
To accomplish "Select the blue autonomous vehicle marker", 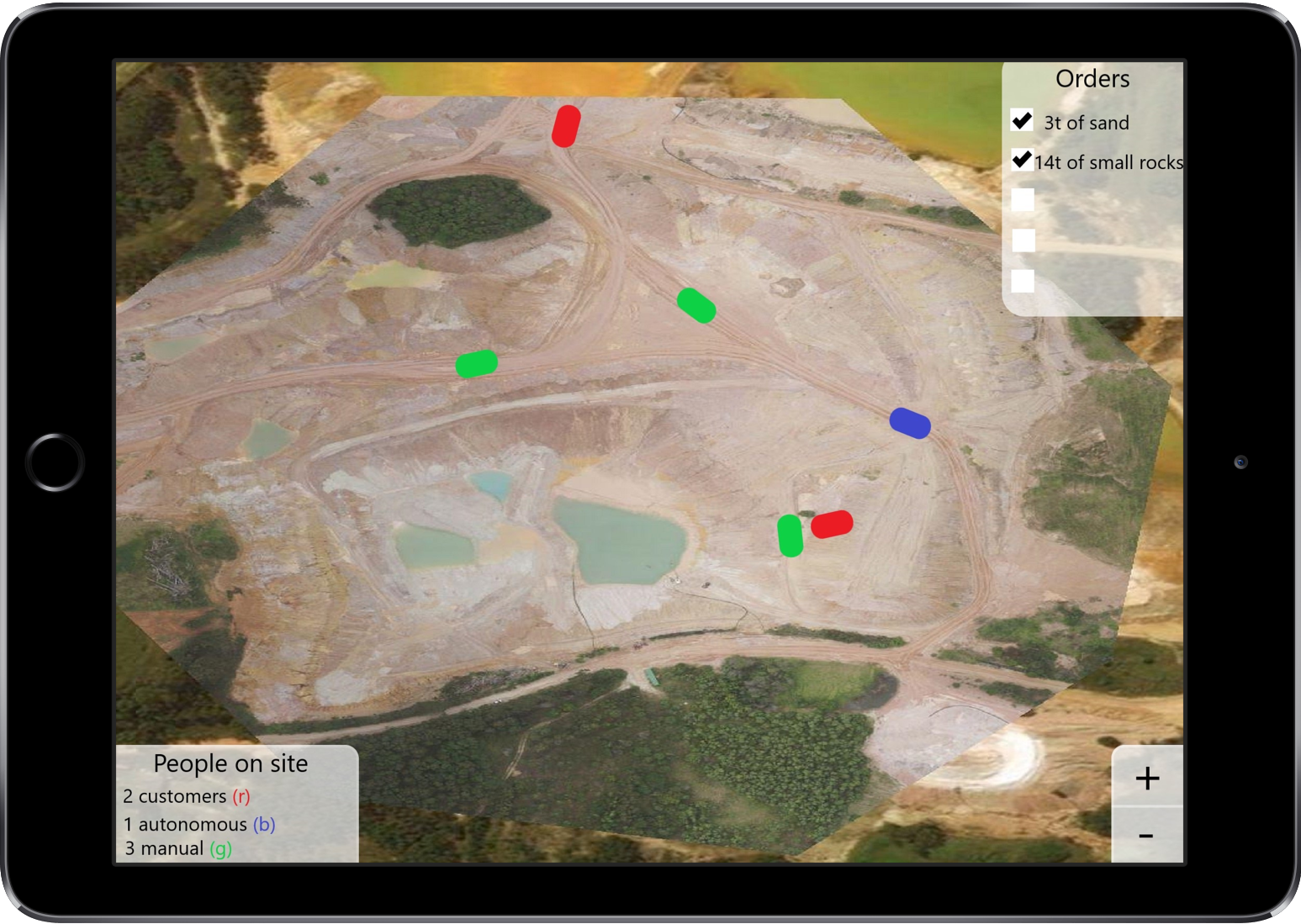I will [910, 423].
